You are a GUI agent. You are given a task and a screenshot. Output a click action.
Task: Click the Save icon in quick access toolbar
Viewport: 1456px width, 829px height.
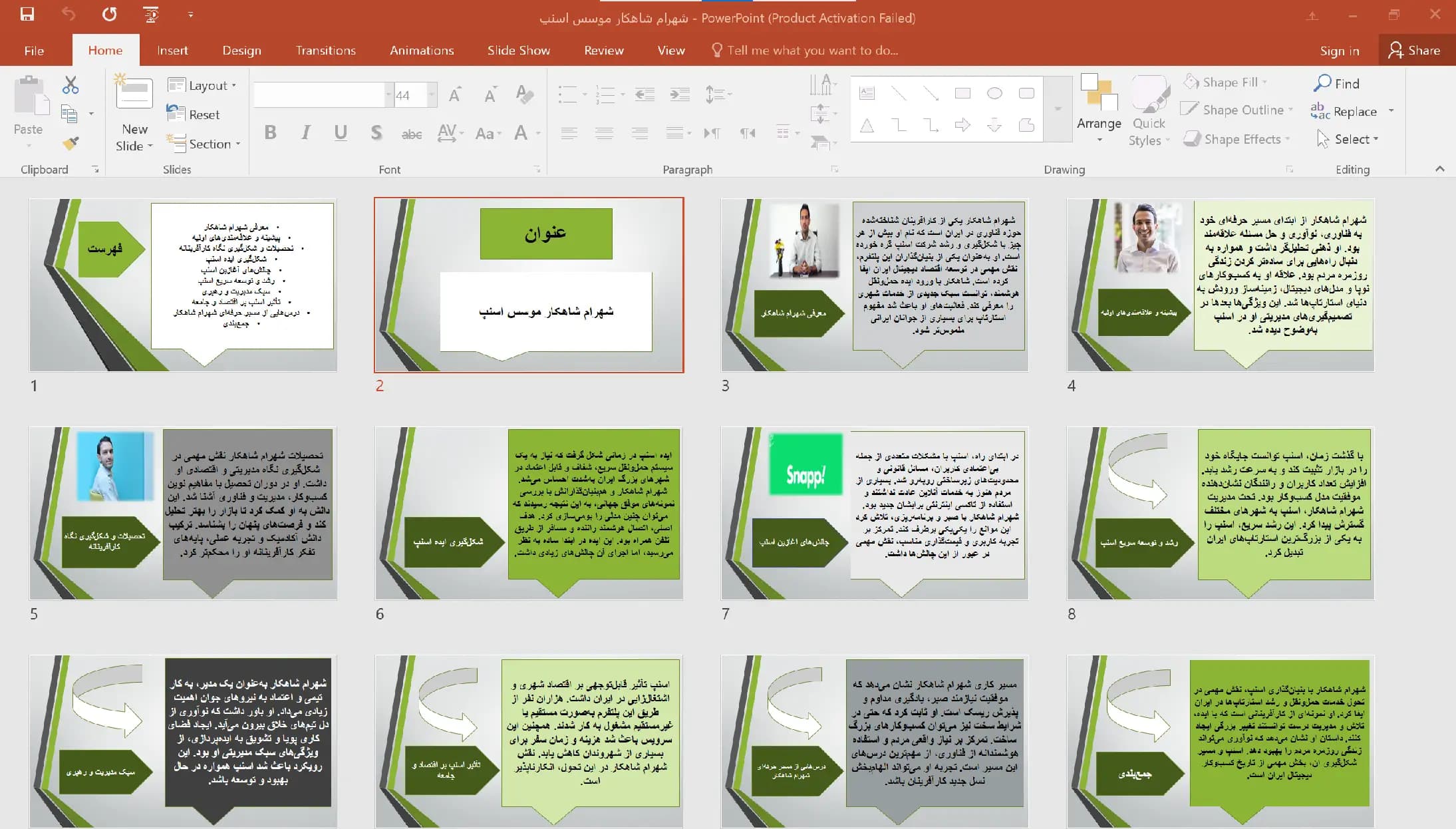(27, 14)
